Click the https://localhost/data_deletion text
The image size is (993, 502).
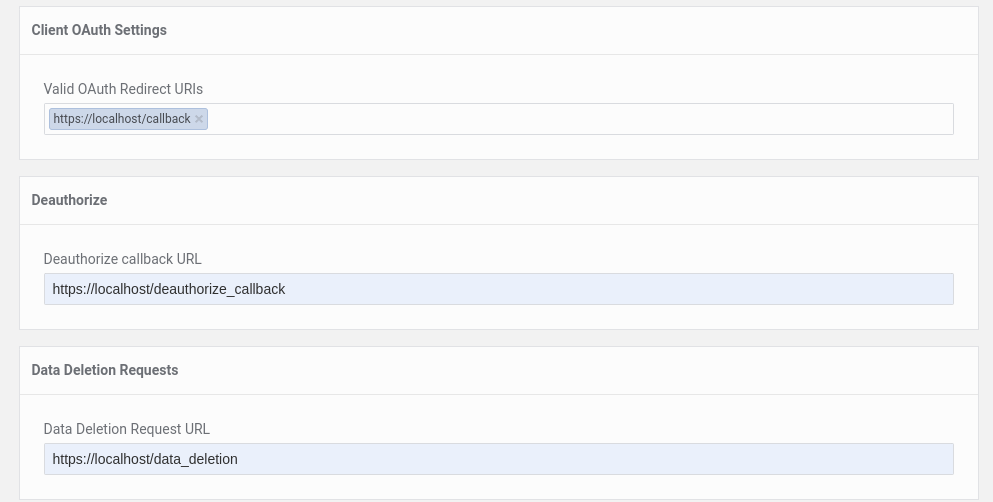(145, 459)
